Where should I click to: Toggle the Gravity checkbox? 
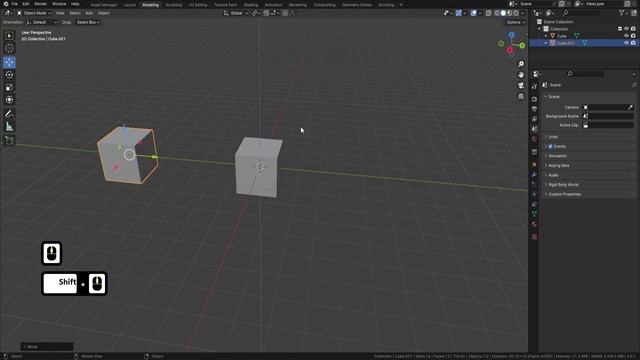pos(550,146)
